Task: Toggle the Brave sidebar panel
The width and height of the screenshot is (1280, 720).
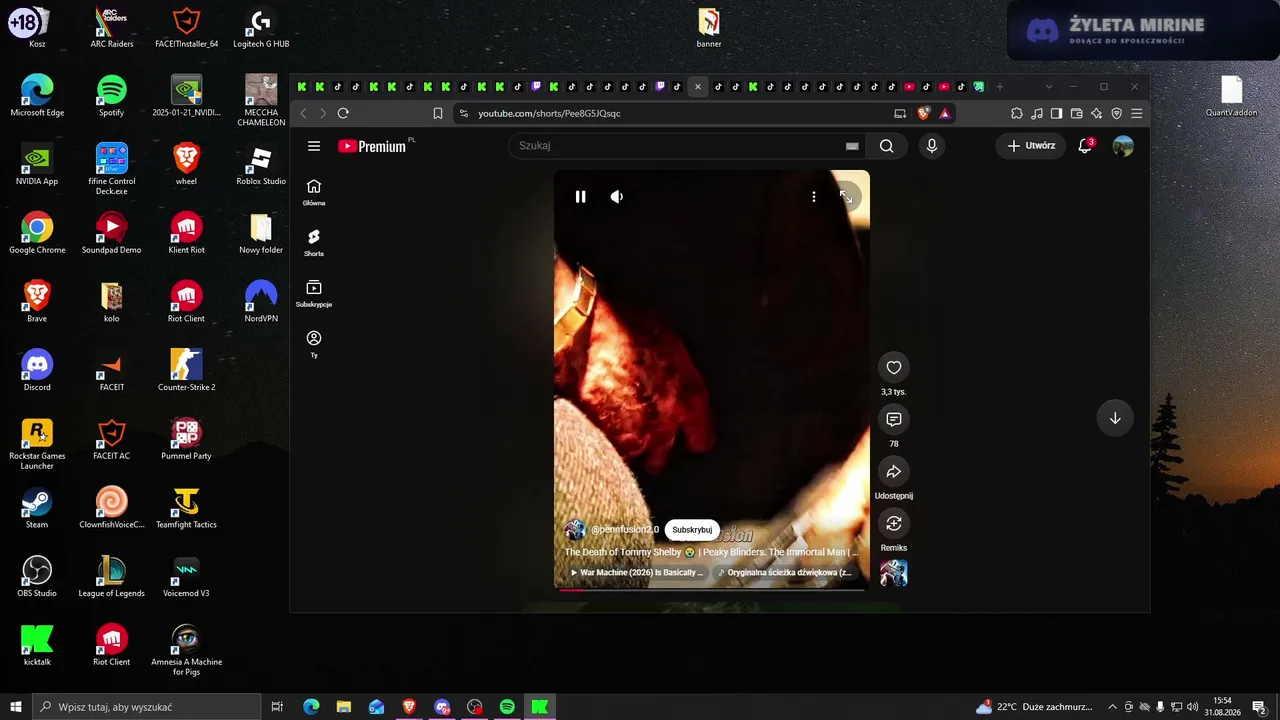Action: (1057, 114)
